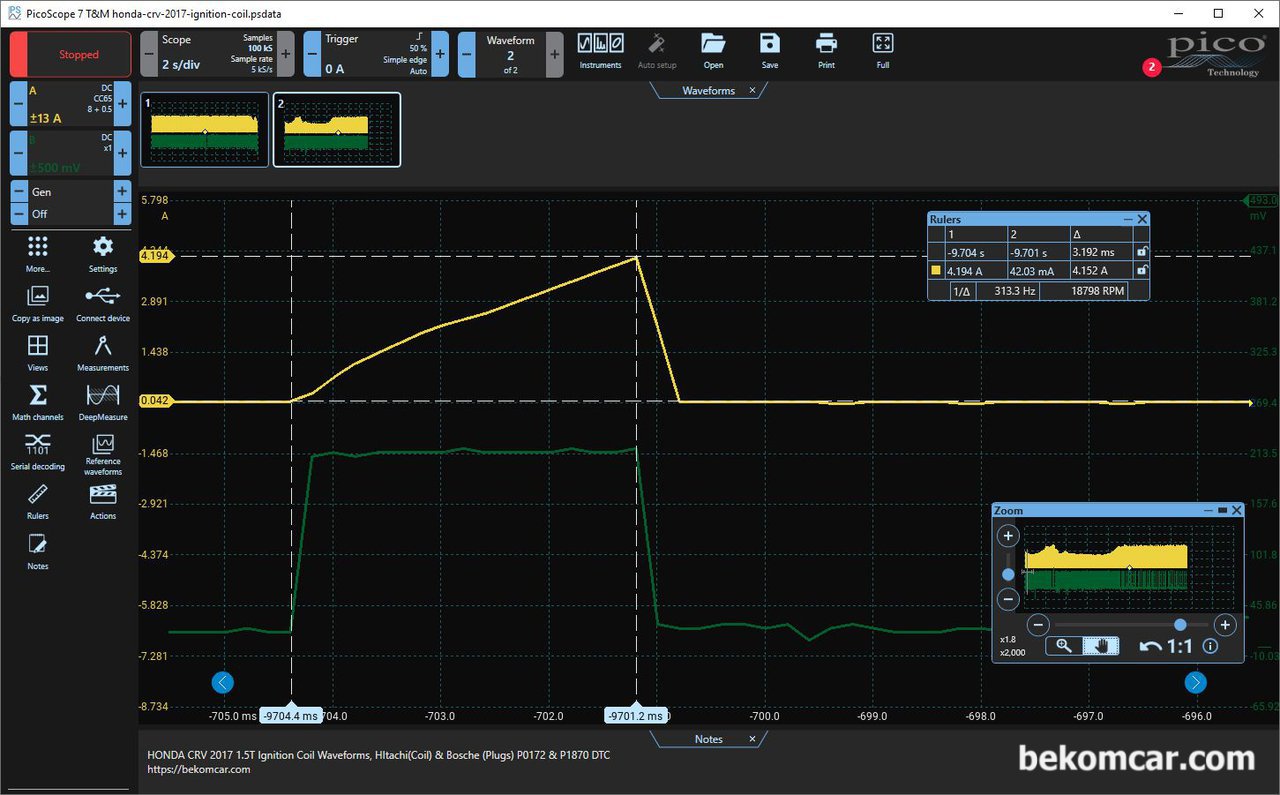Go to previous waveform with minus button

point(466,54)
